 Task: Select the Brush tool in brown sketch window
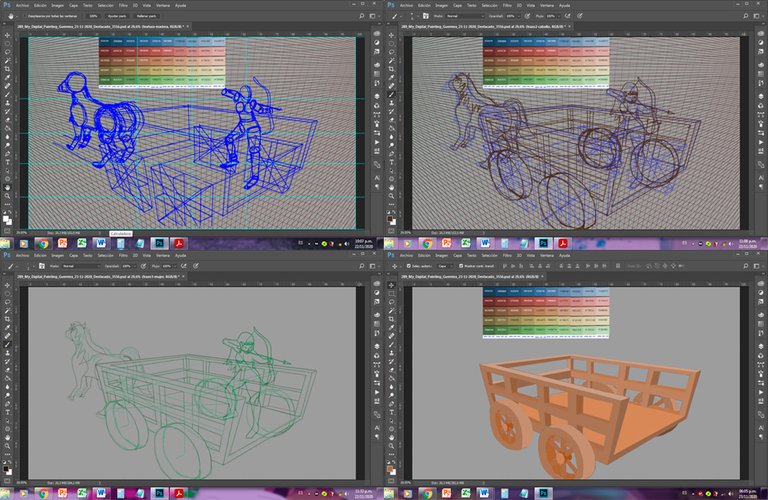[x=391, y=94]
